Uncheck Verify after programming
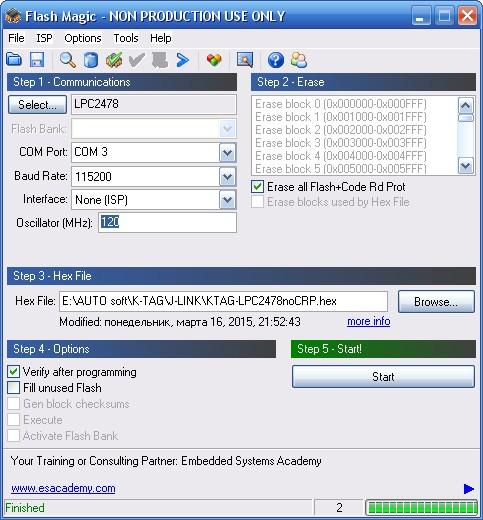483x520 pixels. (13, 372)
